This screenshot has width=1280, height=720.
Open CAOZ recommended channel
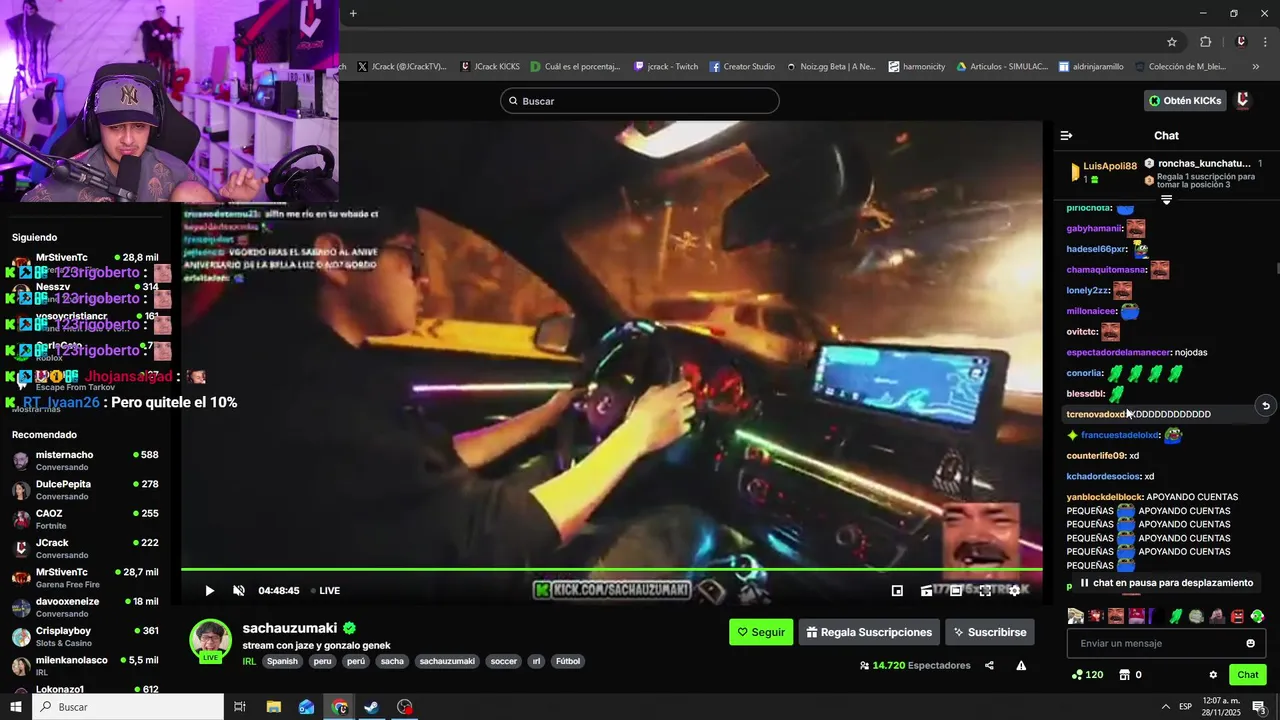pyautogui.click(x=85, y=519)
